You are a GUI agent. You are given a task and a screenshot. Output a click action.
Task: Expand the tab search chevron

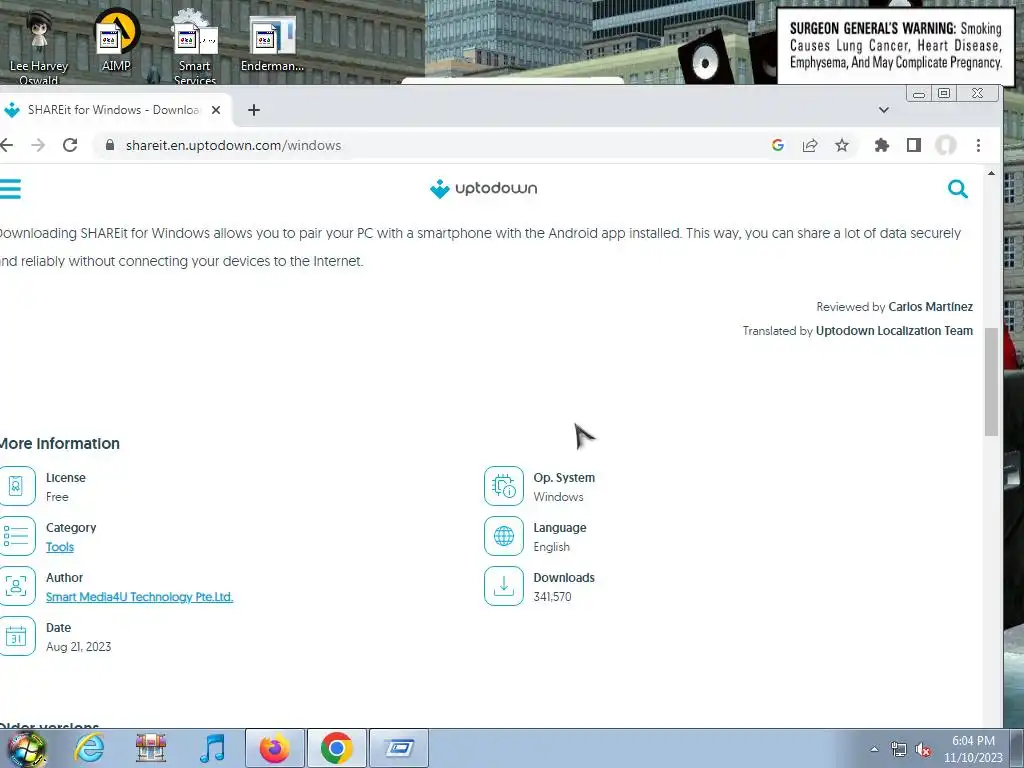884,110
